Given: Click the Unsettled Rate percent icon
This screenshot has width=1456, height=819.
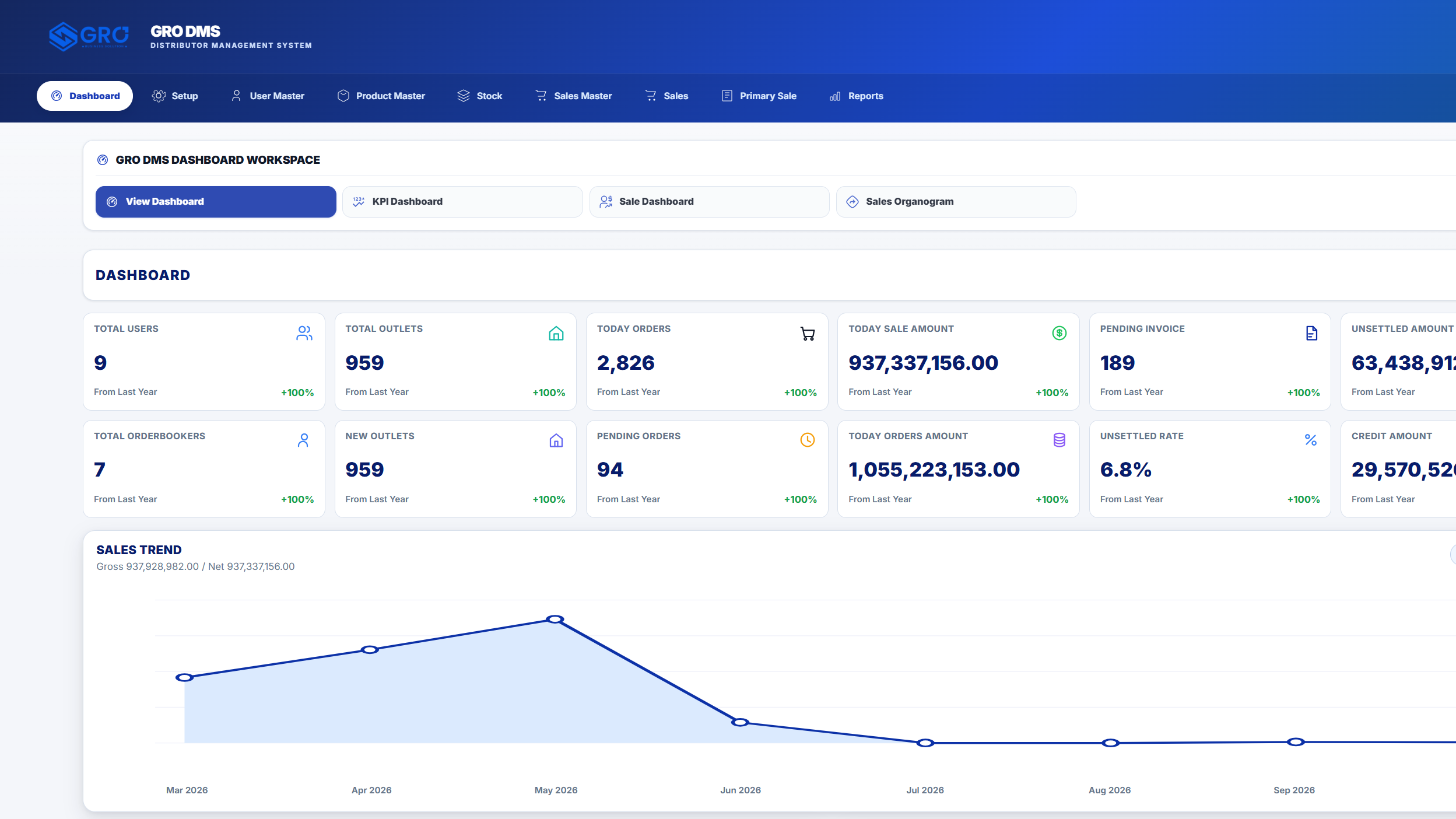Looking at the screenshot, I should [1311, 440].
